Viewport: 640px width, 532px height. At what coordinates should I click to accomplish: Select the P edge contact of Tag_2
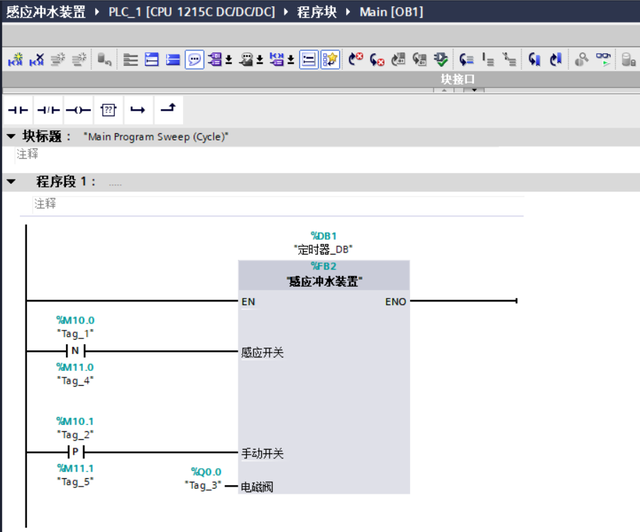click(76, 452)
